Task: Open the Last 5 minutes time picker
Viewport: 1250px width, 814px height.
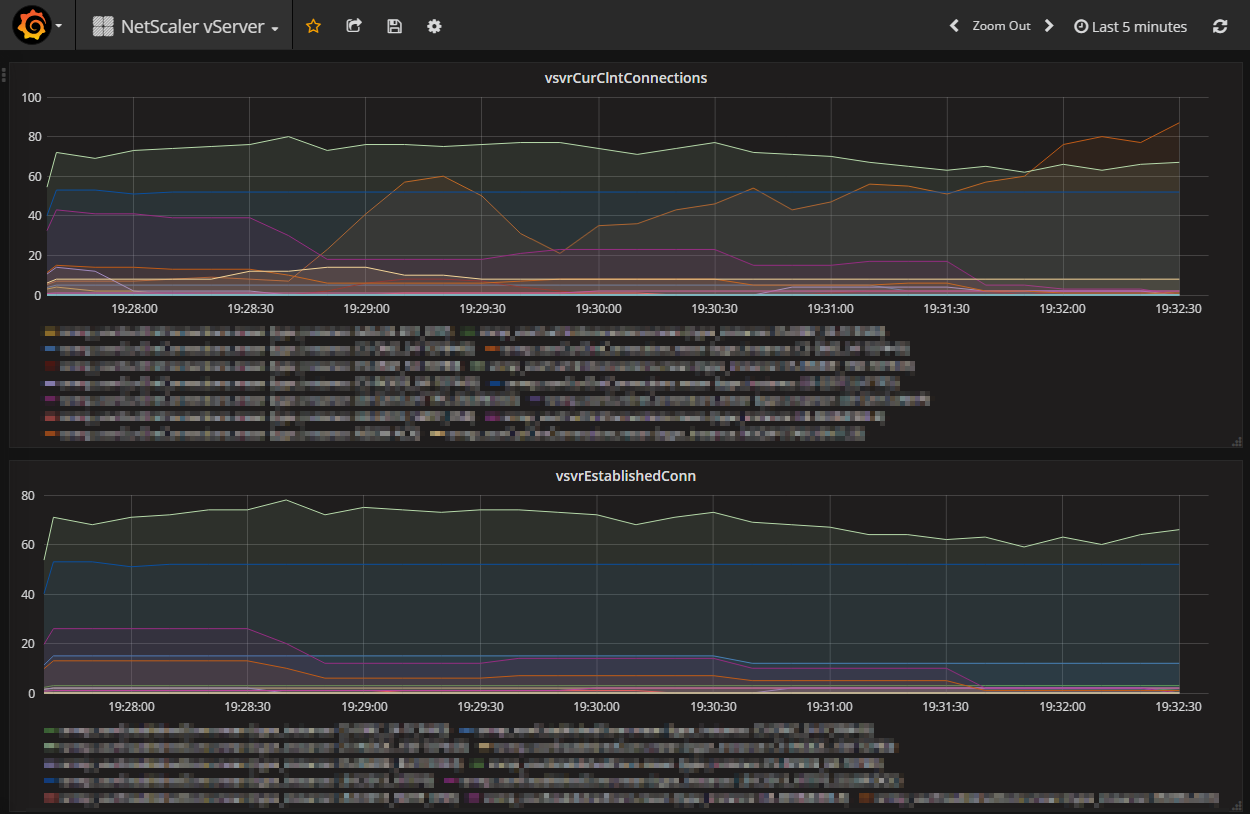Action: click(x=1130, y=27)
